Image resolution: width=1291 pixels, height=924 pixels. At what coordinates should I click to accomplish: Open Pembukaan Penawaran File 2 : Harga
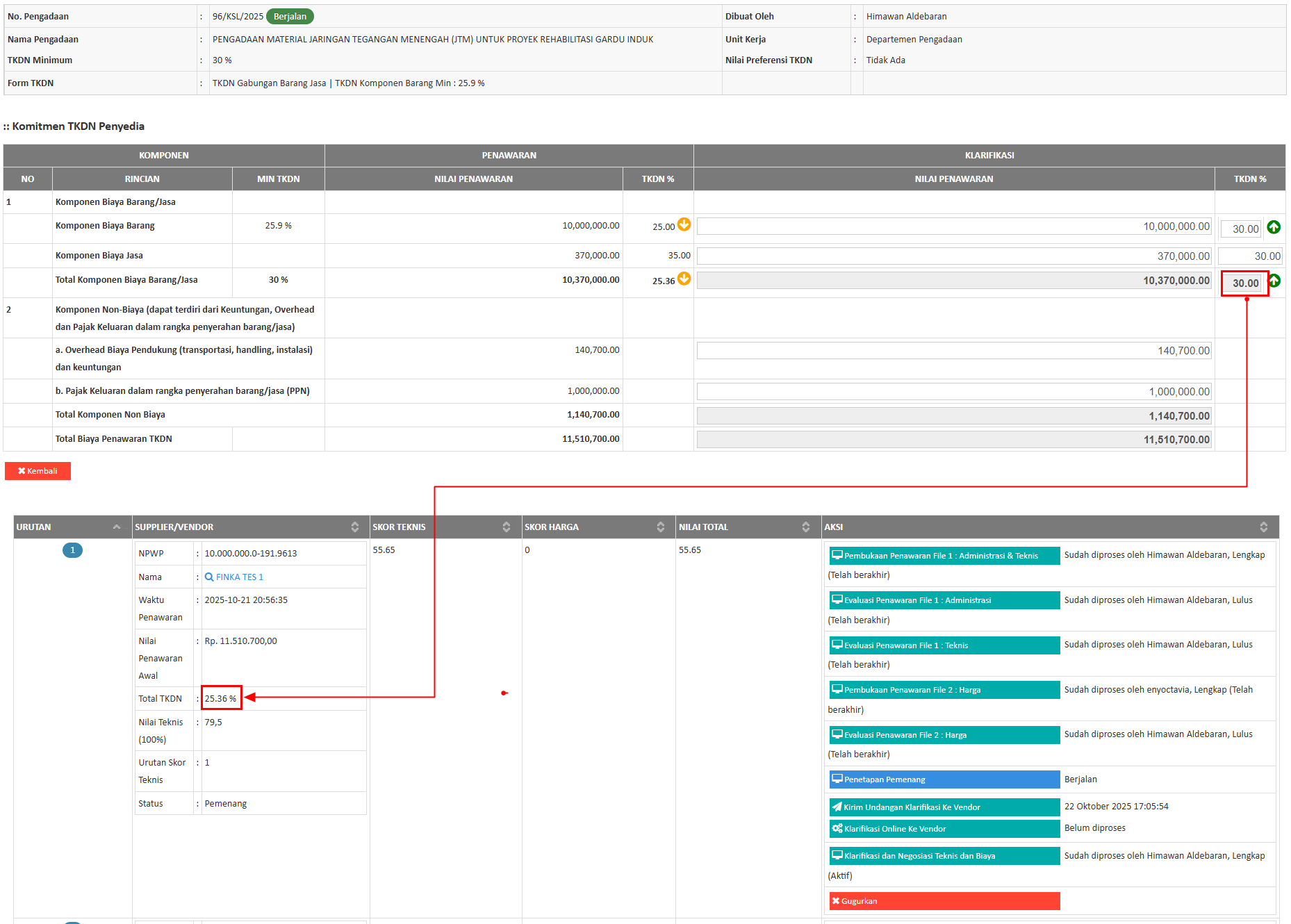(x=944, y=690)
